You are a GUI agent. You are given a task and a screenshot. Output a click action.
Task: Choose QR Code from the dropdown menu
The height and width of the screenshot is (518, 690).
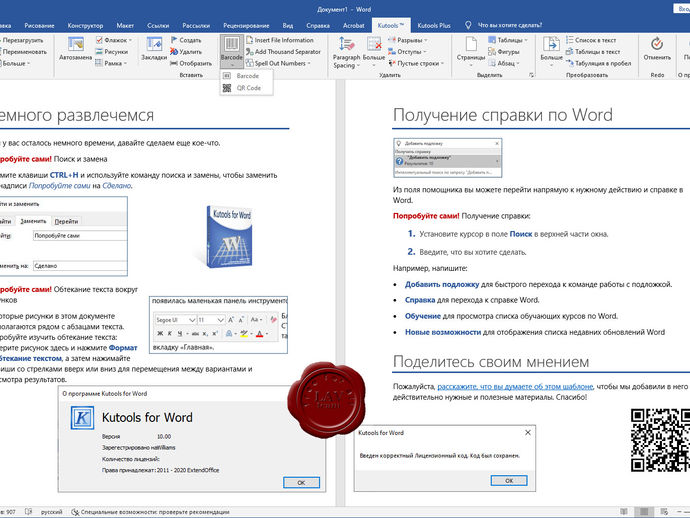248,88
